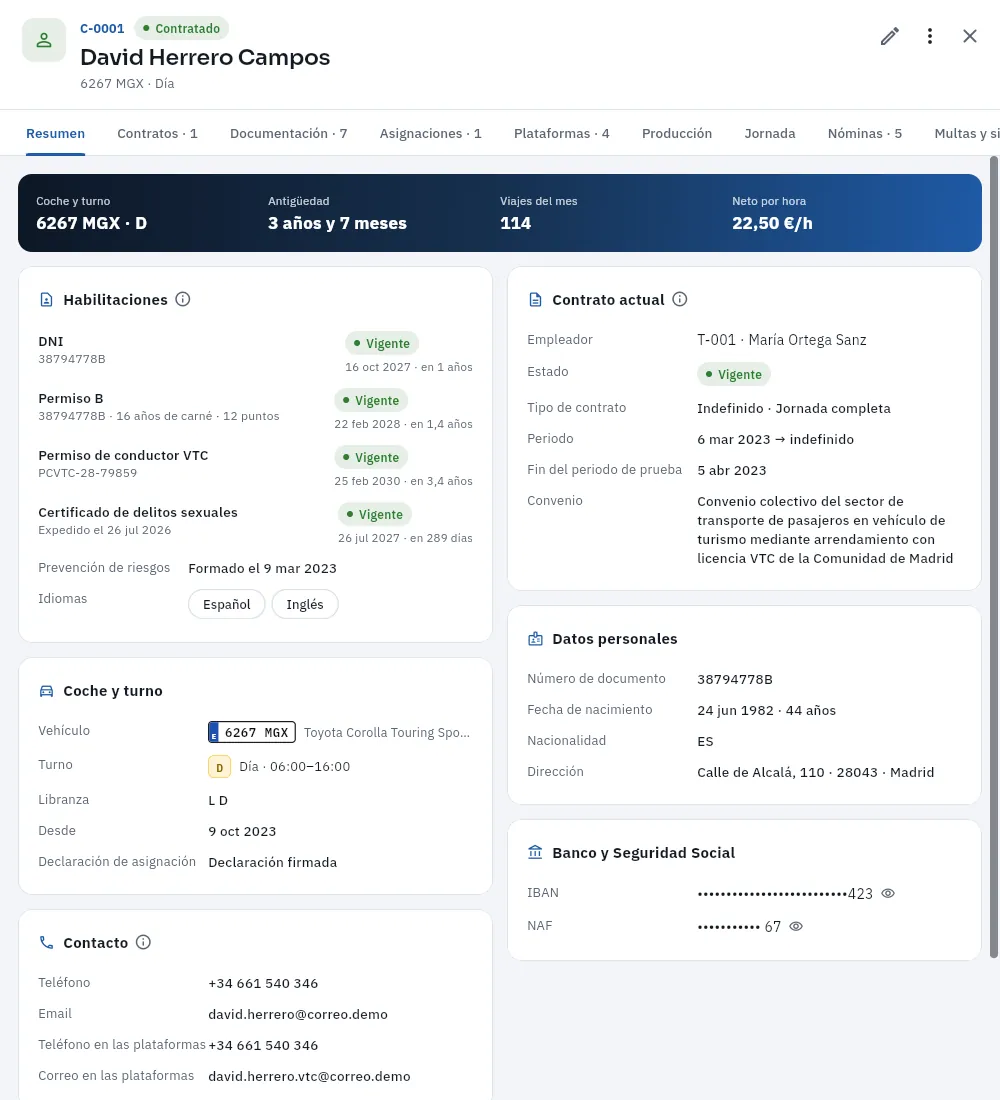Click the Contacto info icon
This screenshot has height=1100, width=1000.
[x=143, y=942]
